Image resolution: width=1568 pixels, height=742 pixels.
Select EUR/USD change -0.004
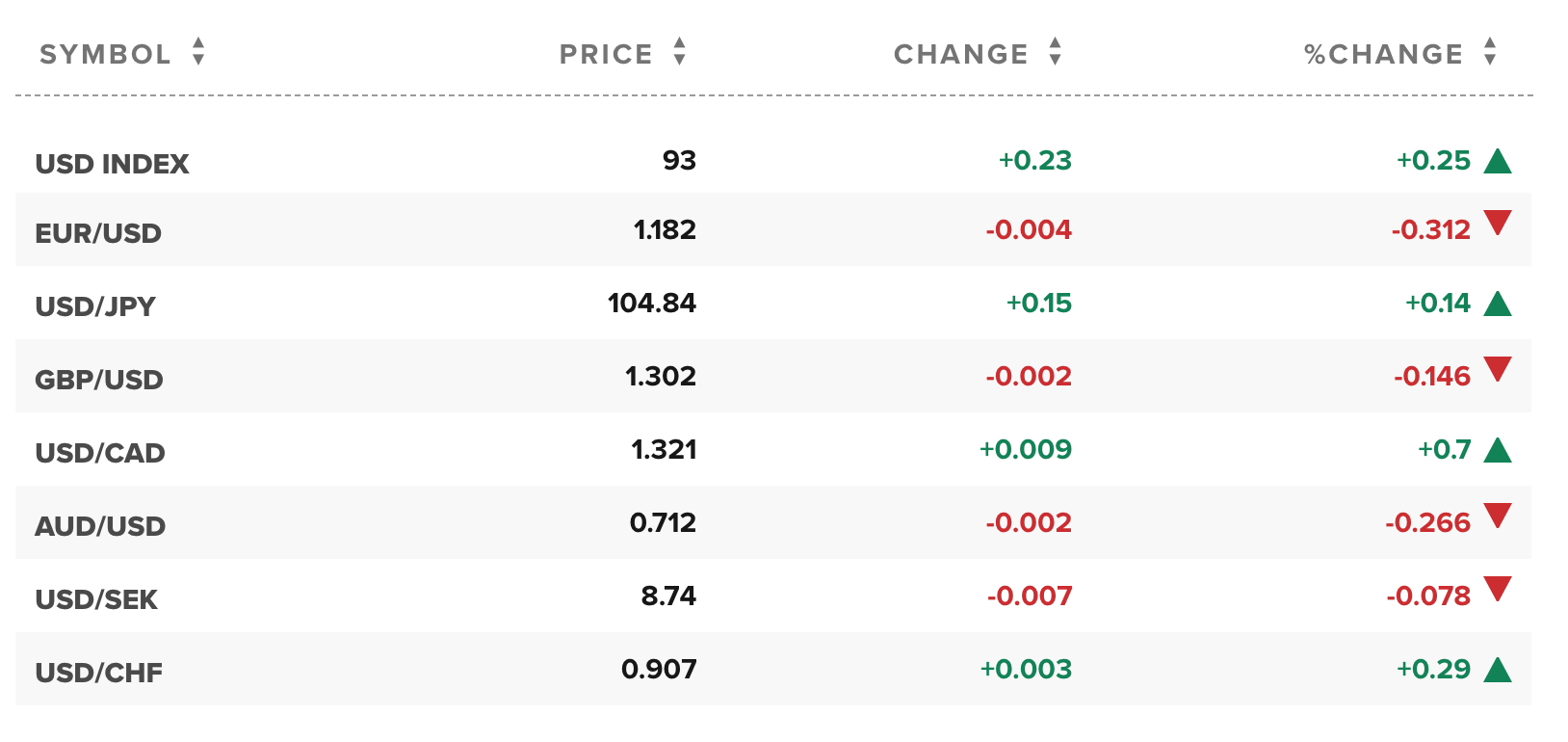point(1029,229)
